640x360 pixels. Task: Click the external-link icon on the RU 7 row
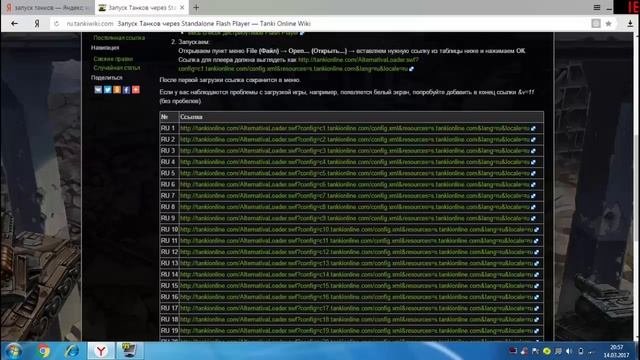[x=533, y=196]
